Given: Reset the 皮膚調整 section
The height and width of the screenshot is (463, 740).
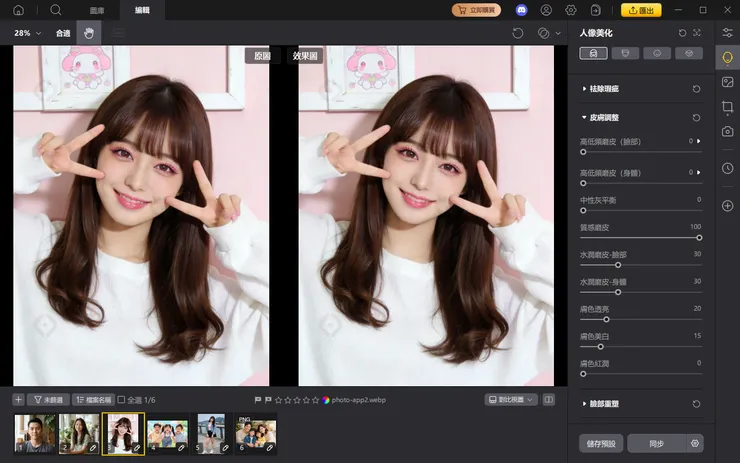Looking at the screenshot, I should pos(696,118).
